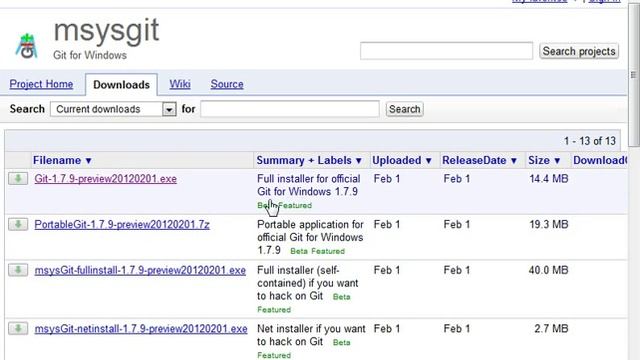The height and width of the screenshot is (360, 640).
Task: Open the Current downloads dropdown
Action: coord(113,109)
